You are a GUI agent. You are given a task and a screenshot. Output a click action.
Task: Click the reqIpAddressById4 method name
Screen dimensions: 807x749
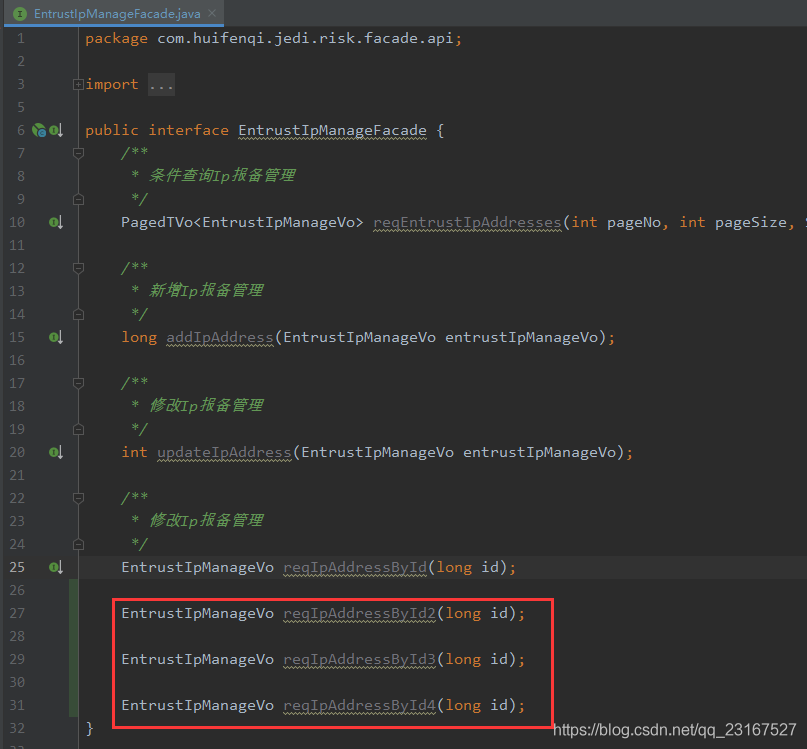click(x=359, y=705)
